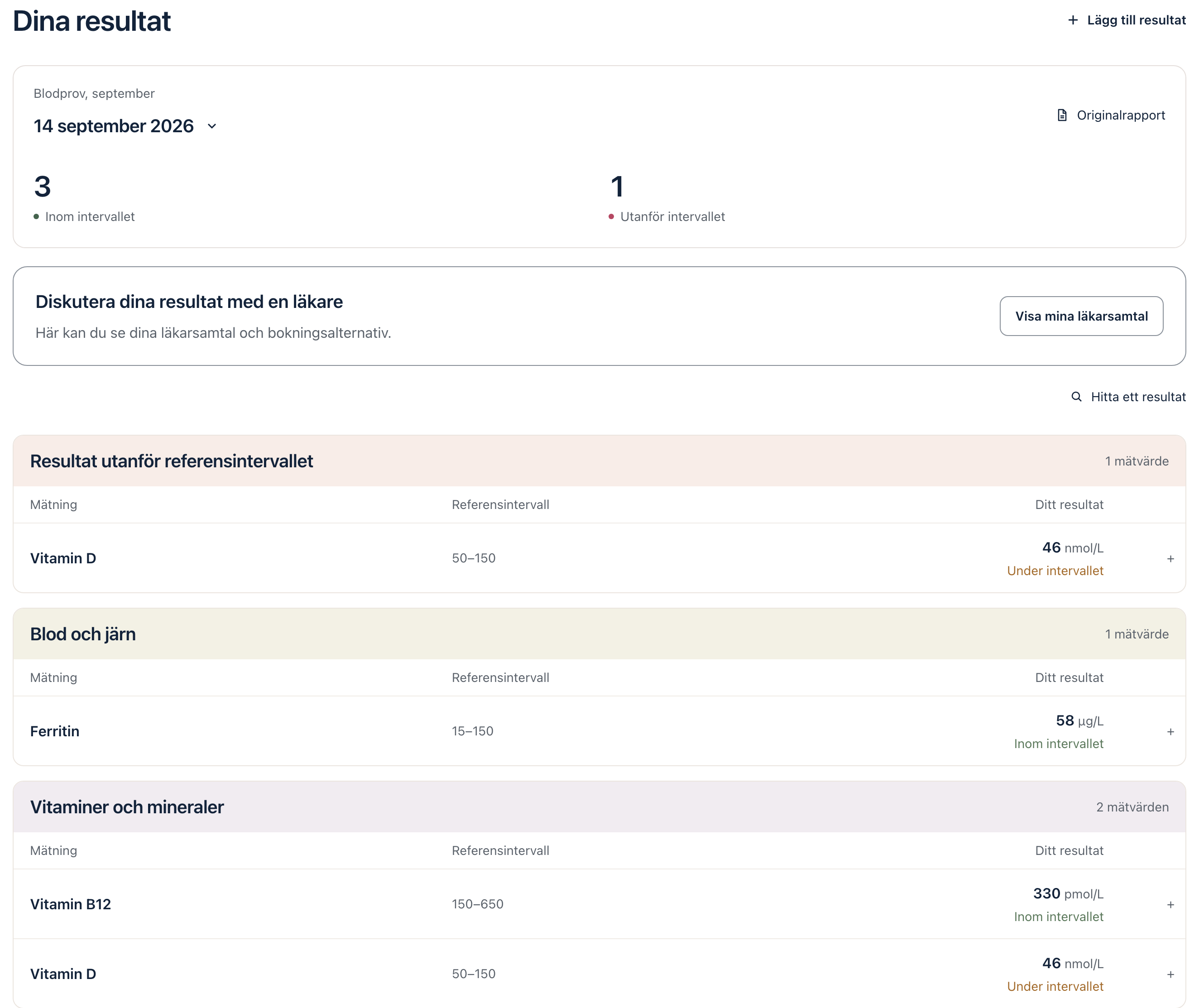The height and width of the screenshot is (1008, 1199).
Task: Click the Dina resultat page title
Action: (91, 21)
